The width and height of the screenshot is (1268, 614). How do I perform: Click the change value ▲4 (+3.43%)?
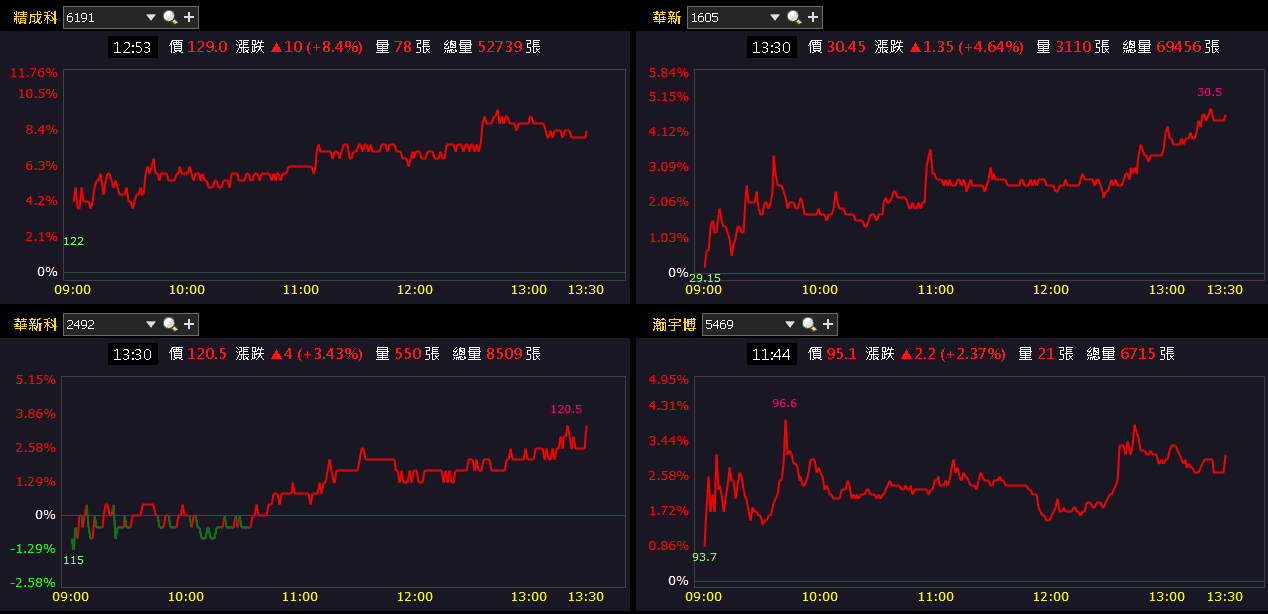316,354
